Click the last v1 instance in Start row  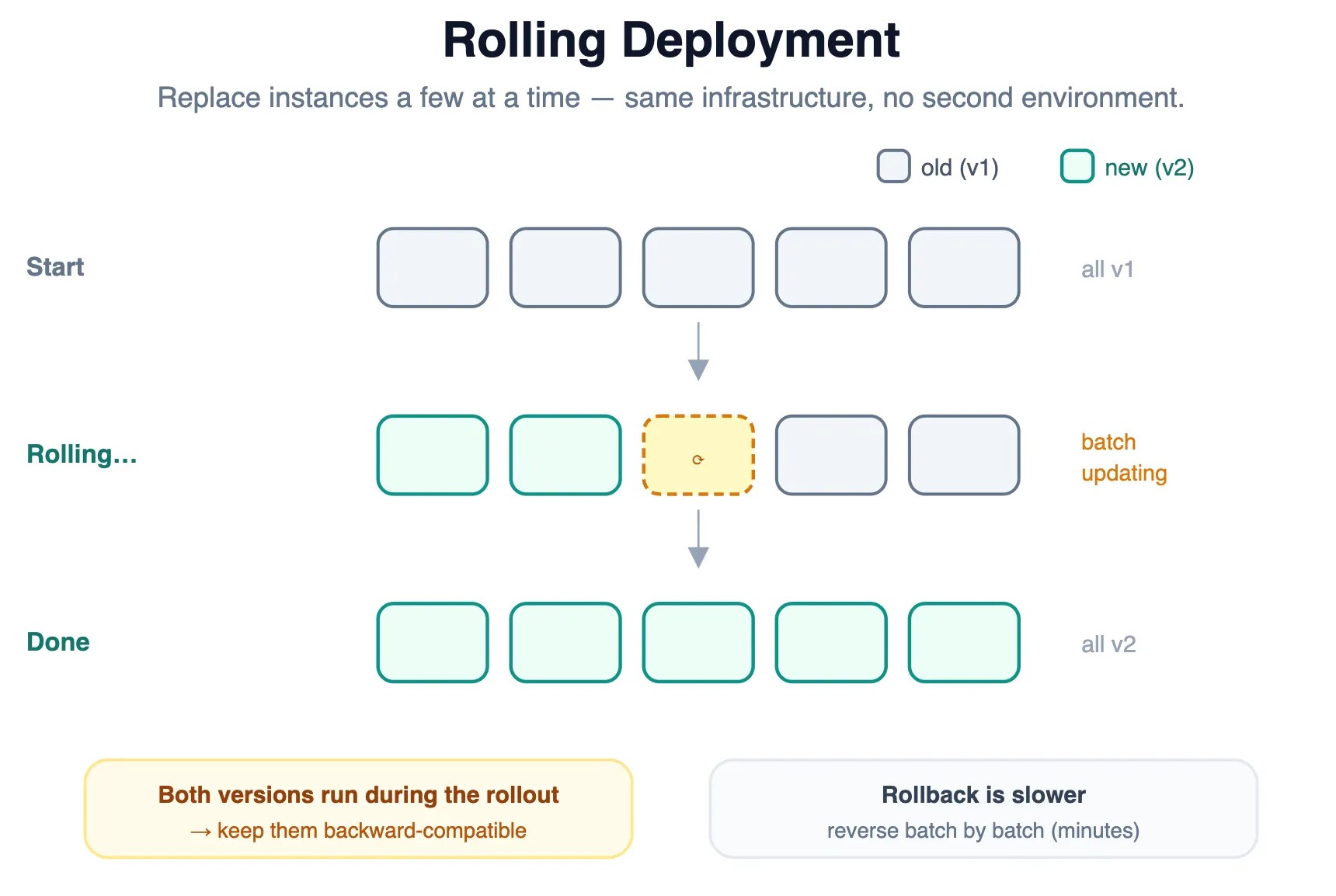[x=964, y=268]
